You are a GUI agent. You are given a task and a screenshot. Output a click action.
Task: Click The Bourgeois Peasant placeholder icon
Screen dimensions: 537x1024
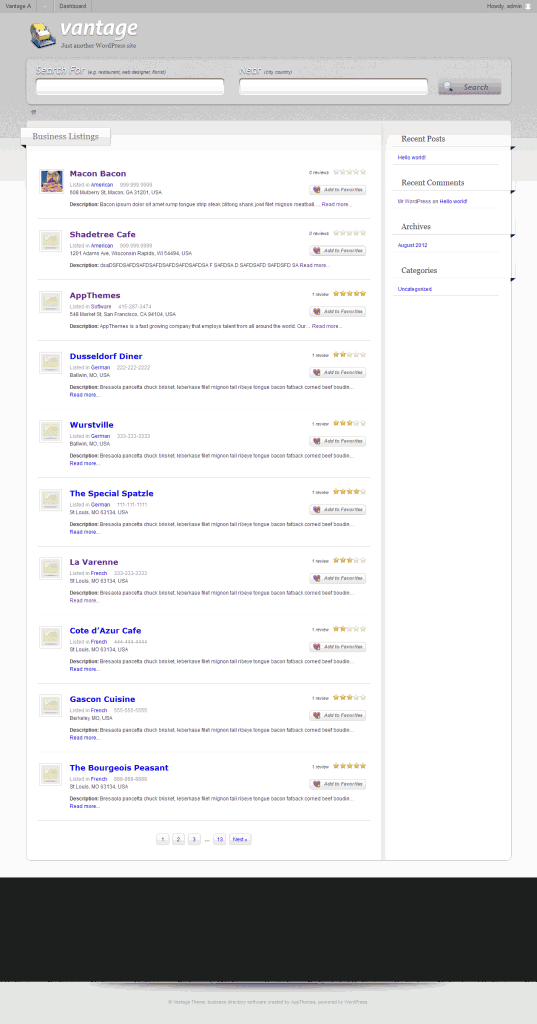click(51, 774)
